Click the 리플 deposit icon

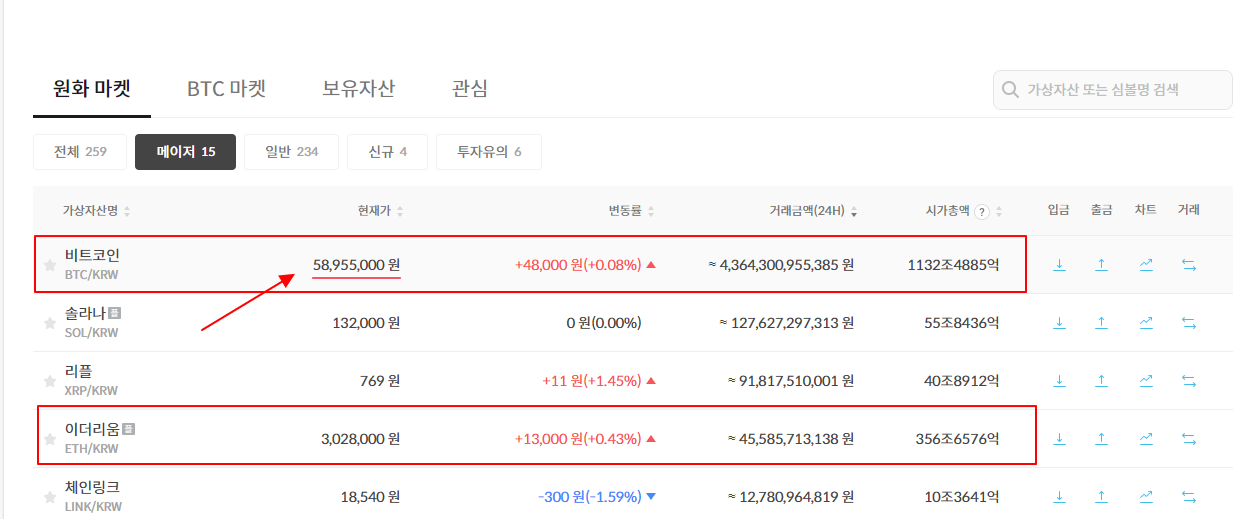coord(1059,381)
